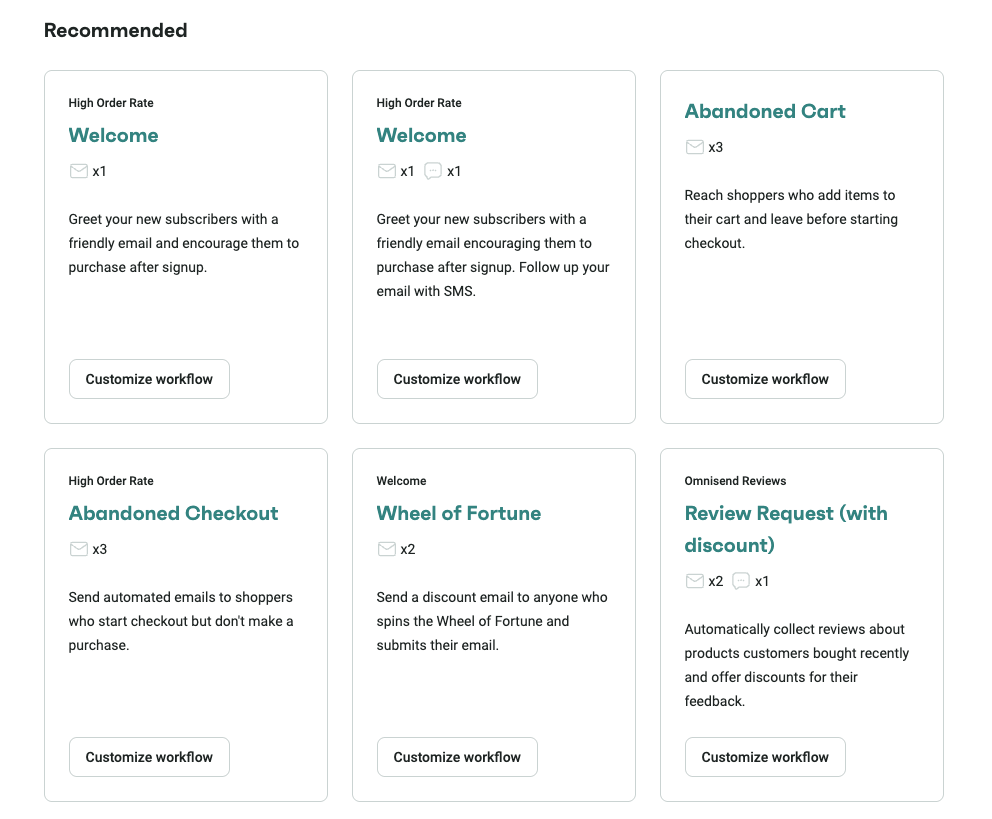
Task: Click the email icon in second Welcome card
Action: [387, 171]
